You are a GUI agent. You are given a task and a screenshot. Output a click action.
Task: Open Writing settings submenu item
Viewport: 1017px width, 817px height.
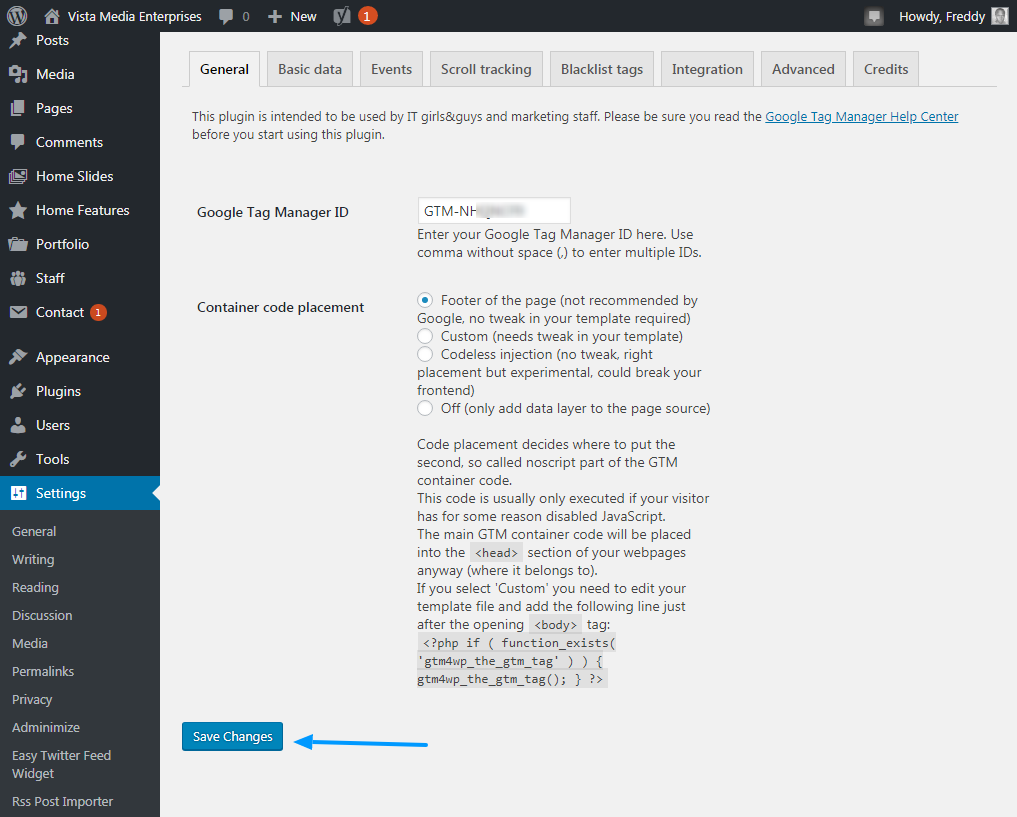coord(33,560)
